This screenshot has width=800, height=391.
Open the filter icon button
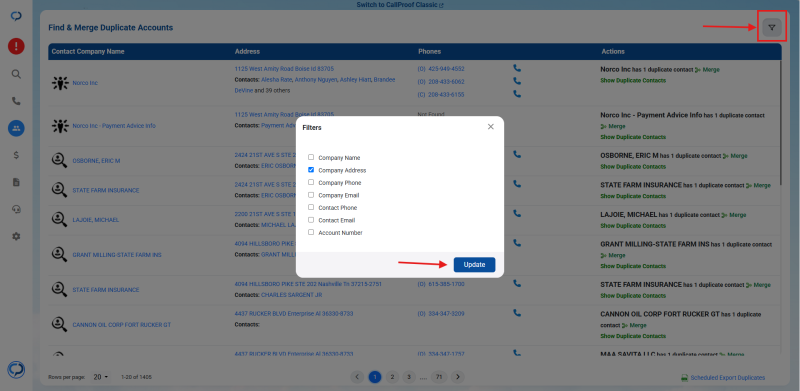pyautogui.click(x=771, y=28)
